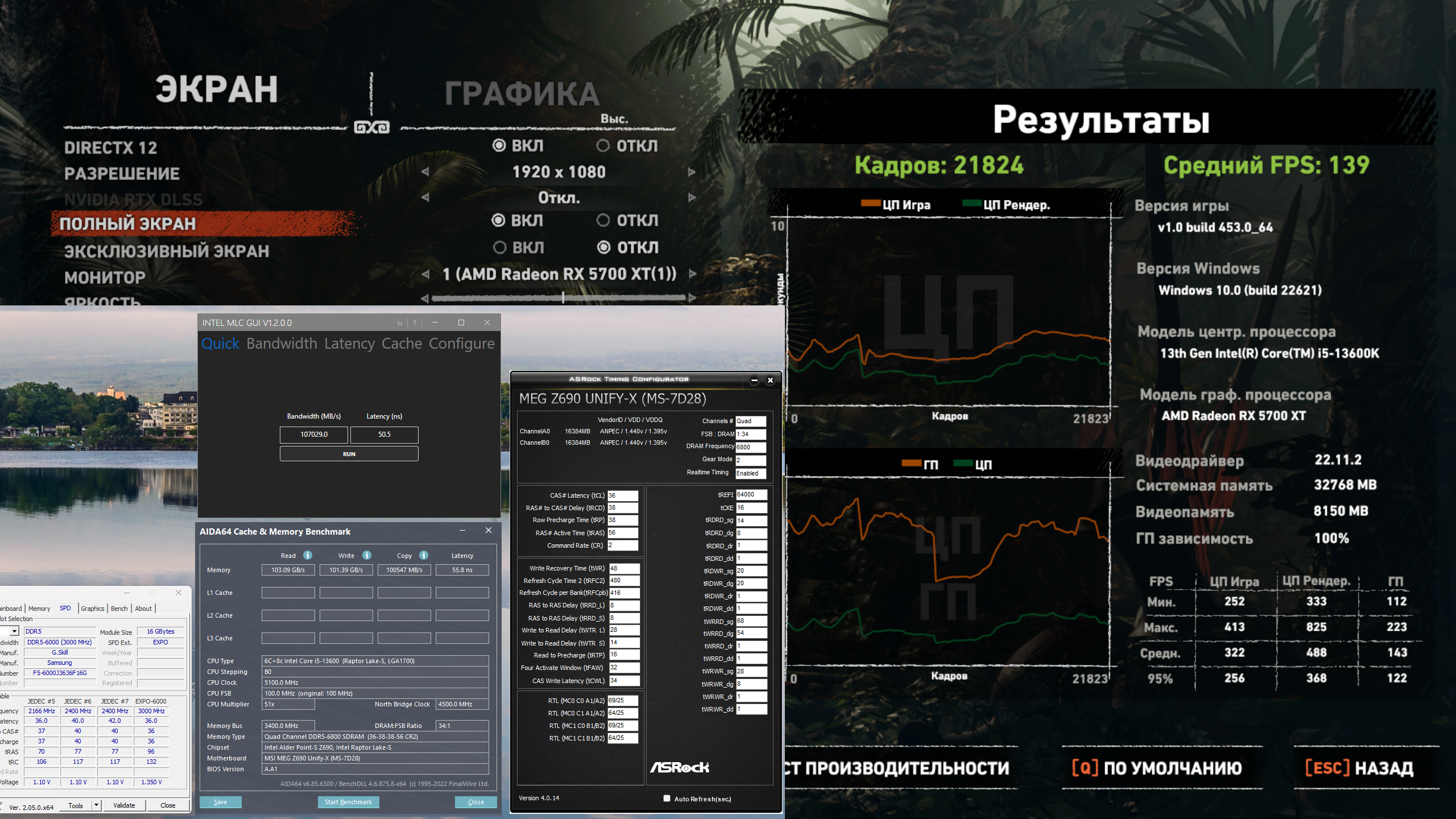Click Close button in CPU-Z
1456x819 pixels.
click(168, 805)
